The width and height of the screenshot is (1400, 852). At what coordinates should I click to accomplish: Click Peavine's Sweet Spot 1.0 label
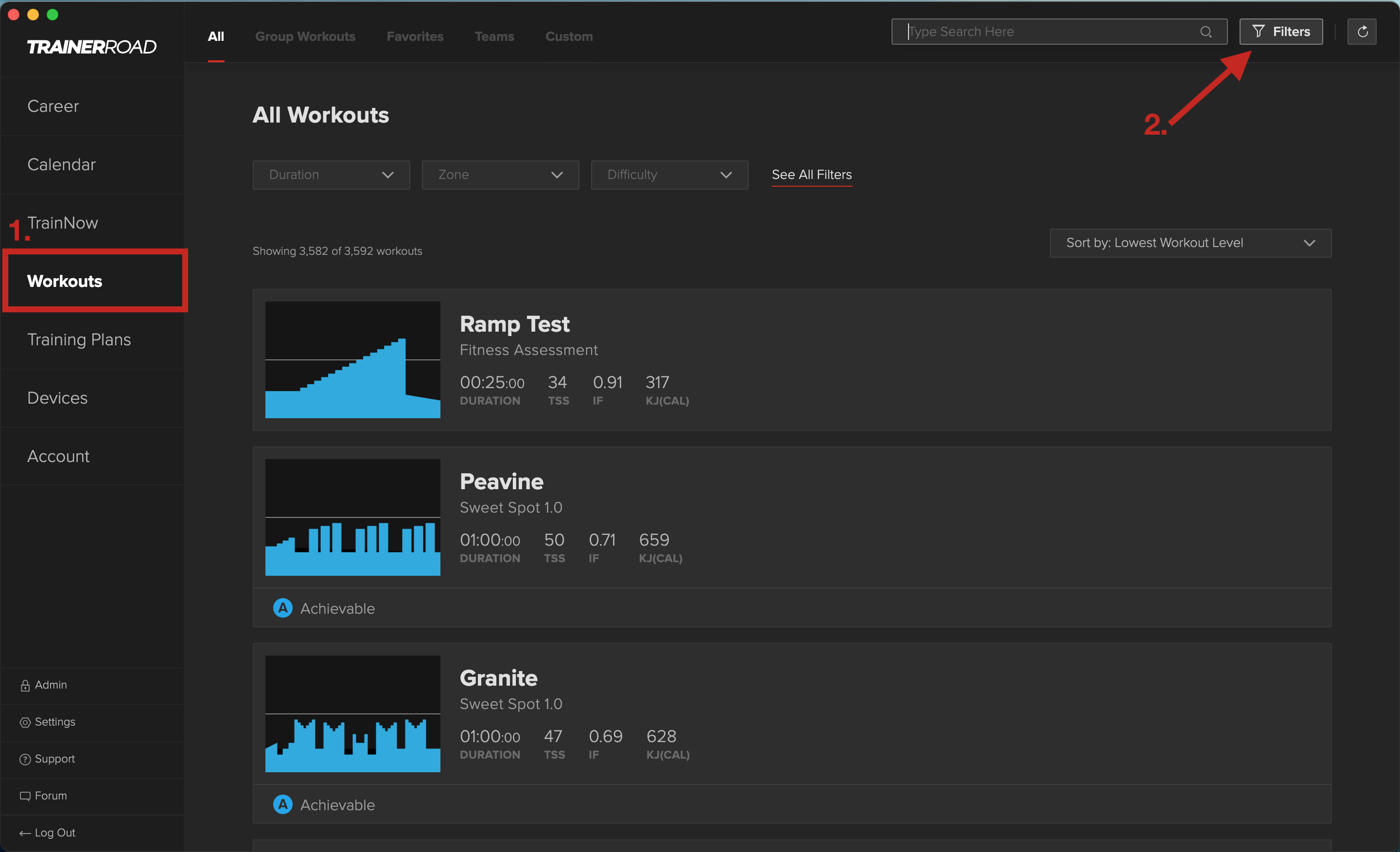[x=511, y=508]
